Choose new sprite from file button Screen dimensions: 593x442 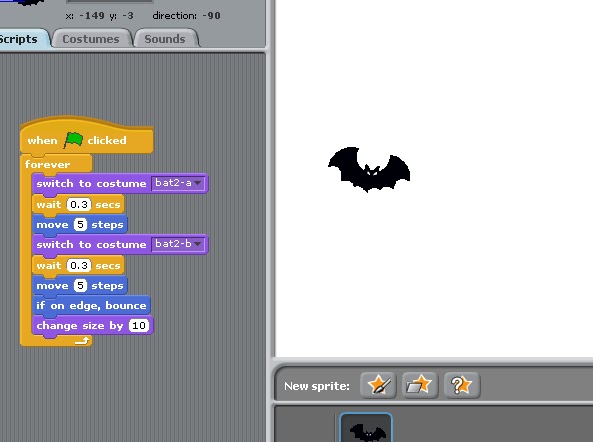pos(419,385)
